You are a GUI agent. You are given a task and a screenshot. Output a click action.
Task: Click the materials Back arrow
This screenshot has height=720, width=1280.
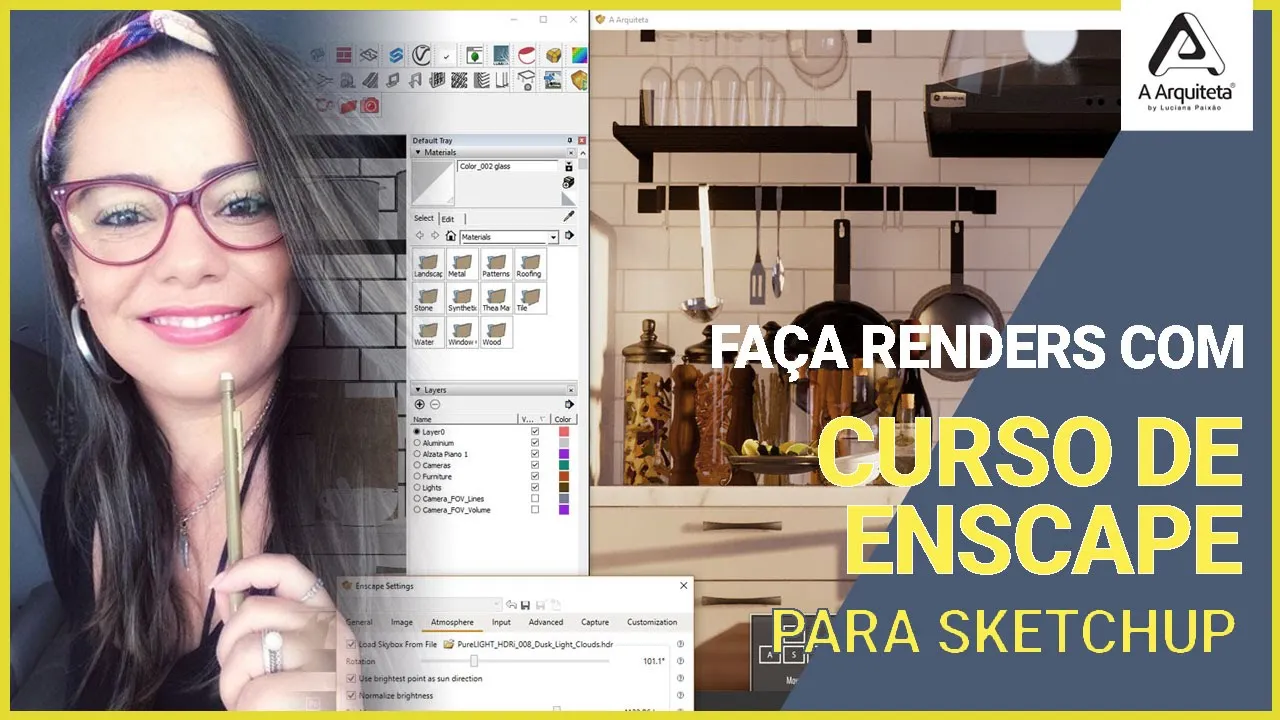420,236
